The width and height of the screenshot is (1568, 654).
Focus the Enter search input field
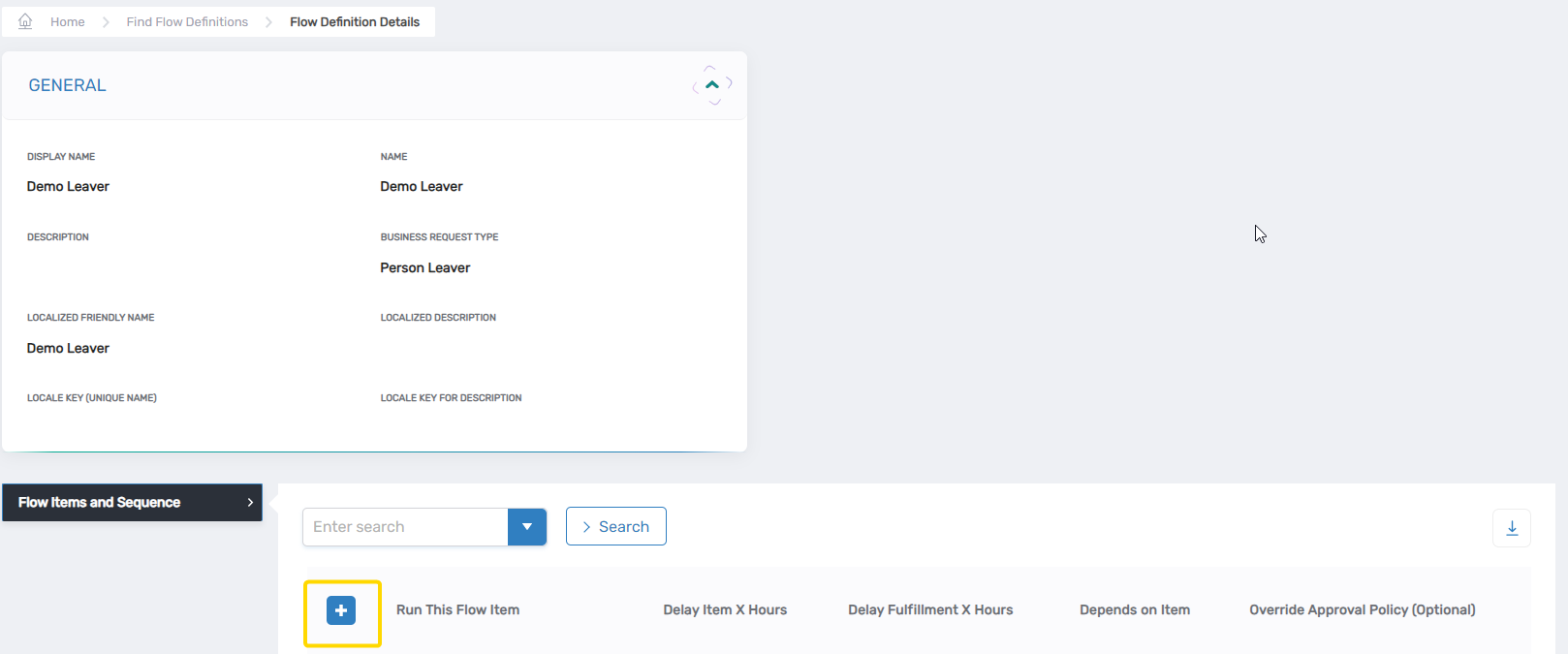click(405, 527)
